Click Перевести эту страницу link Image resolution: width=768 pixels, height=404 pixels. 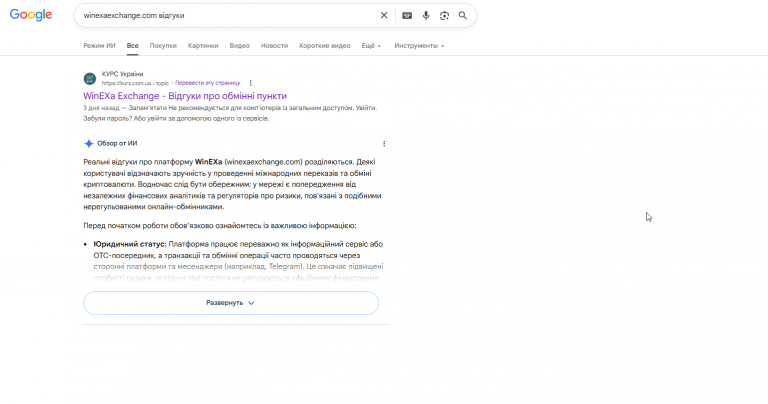tap(208, 83)
